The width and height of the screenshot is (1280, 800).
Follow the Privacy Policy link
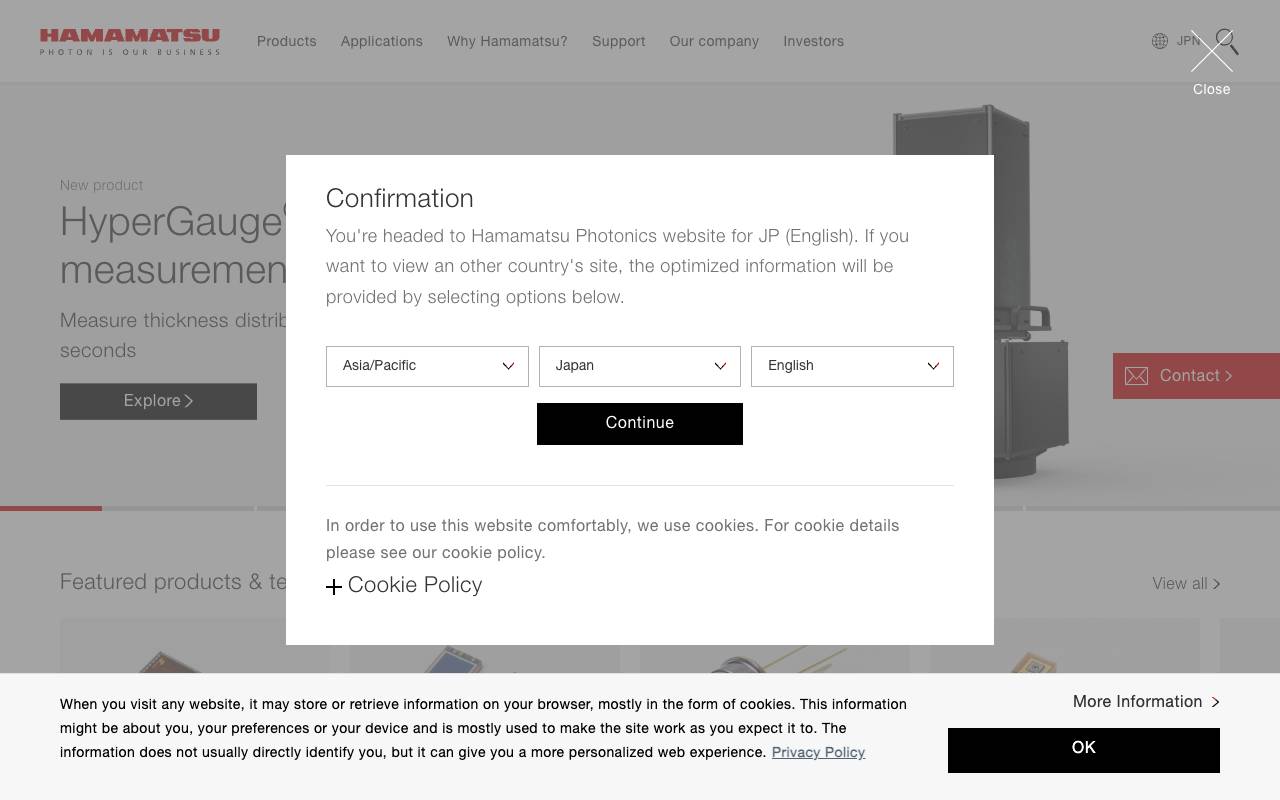click(818, 753)
